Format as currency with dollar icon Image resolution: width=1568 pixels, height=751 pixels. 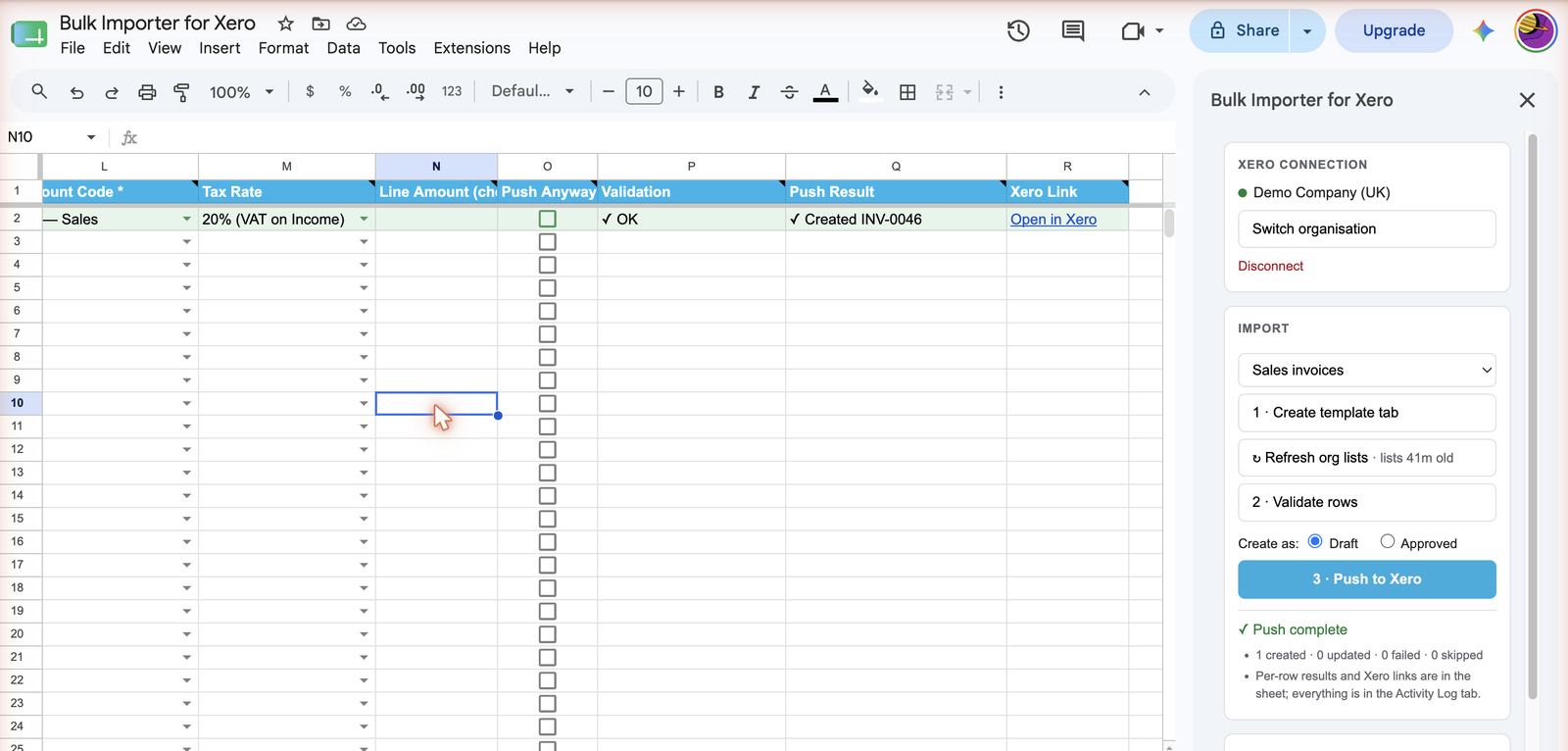311,91
